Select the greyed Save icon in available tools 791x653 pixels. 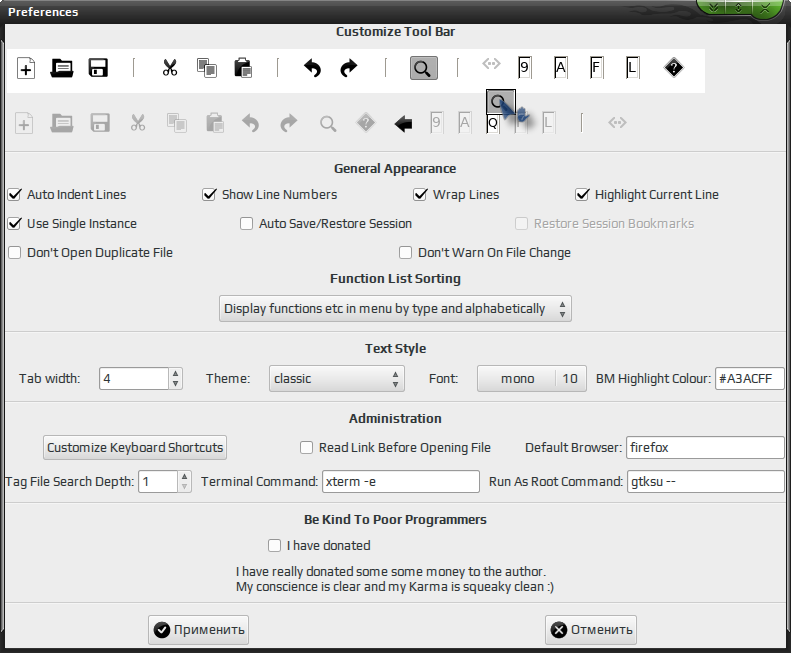coord(100,123)
